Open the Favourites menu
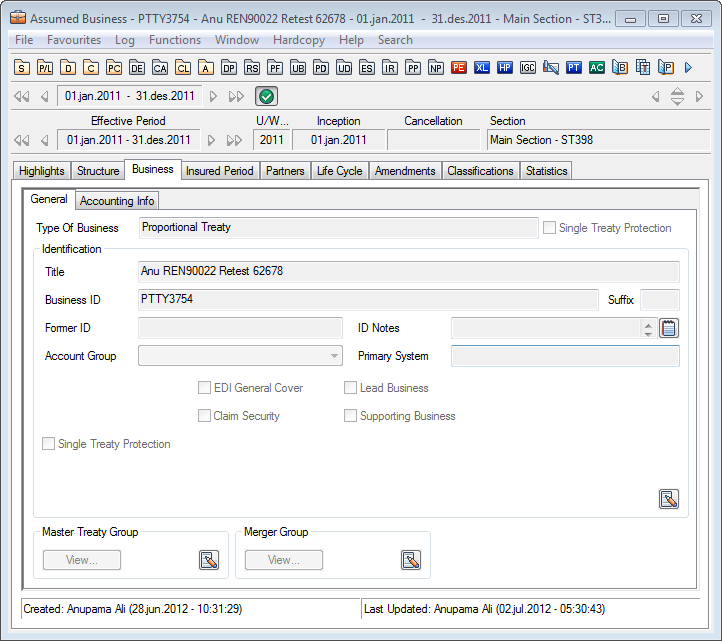Image resolution: width=722 pixels, height=641 pixels. pos(74,40)
